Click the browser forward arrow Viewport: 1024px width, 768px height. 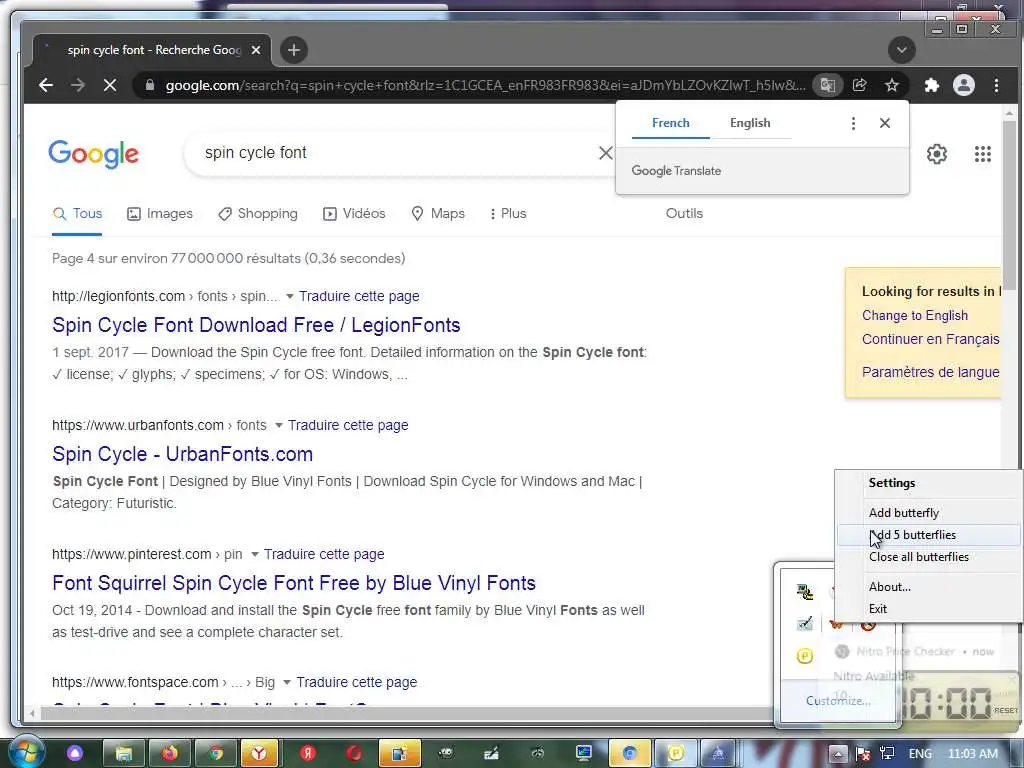(x=78, y=86)
